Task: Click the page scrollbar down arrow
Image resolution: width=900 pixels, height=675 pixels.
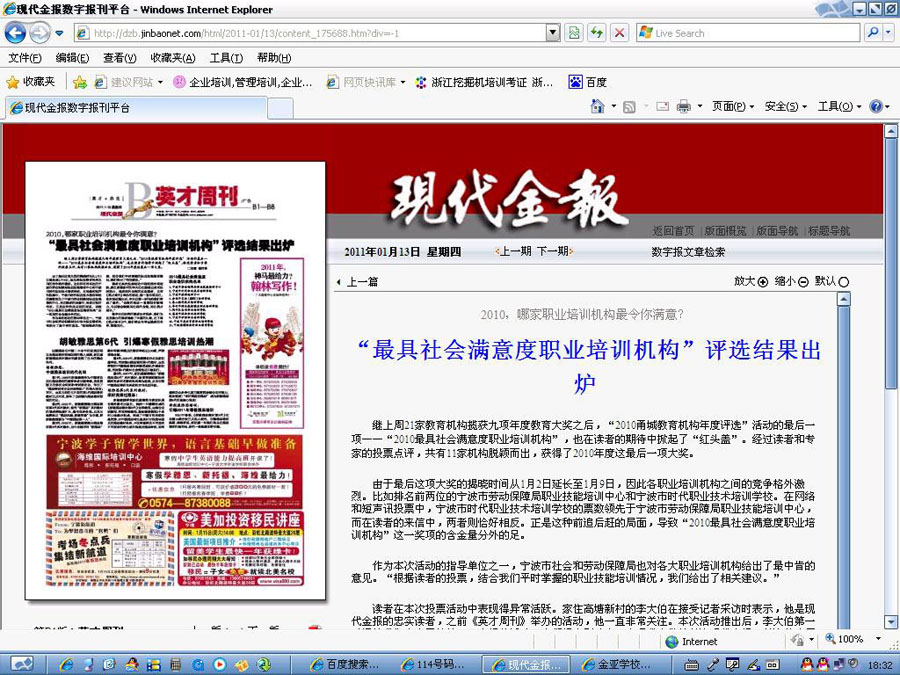Action: tap(891, 622)
